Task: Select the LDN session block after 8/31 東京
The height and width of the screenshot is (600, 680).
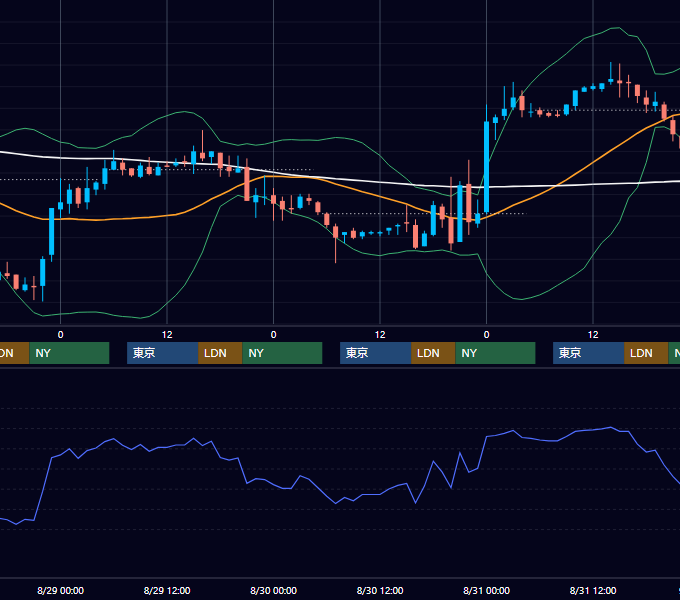Action: click(x=646, y=353)
